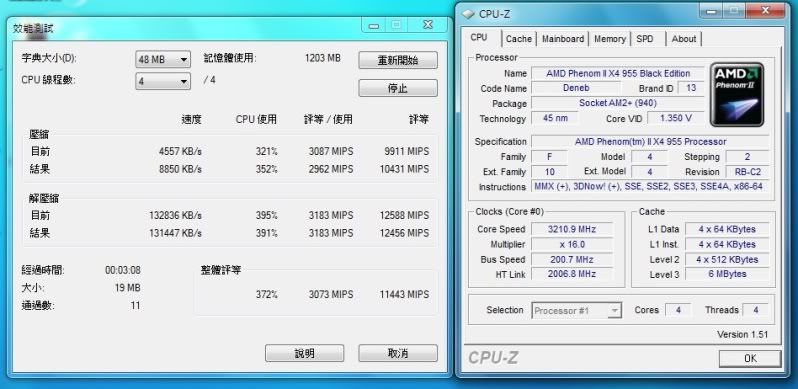The height and width of the screenshot is (389, 798).
Task: Minimize the 效能測試 benchmark window
Action: (x=374, y=25)
